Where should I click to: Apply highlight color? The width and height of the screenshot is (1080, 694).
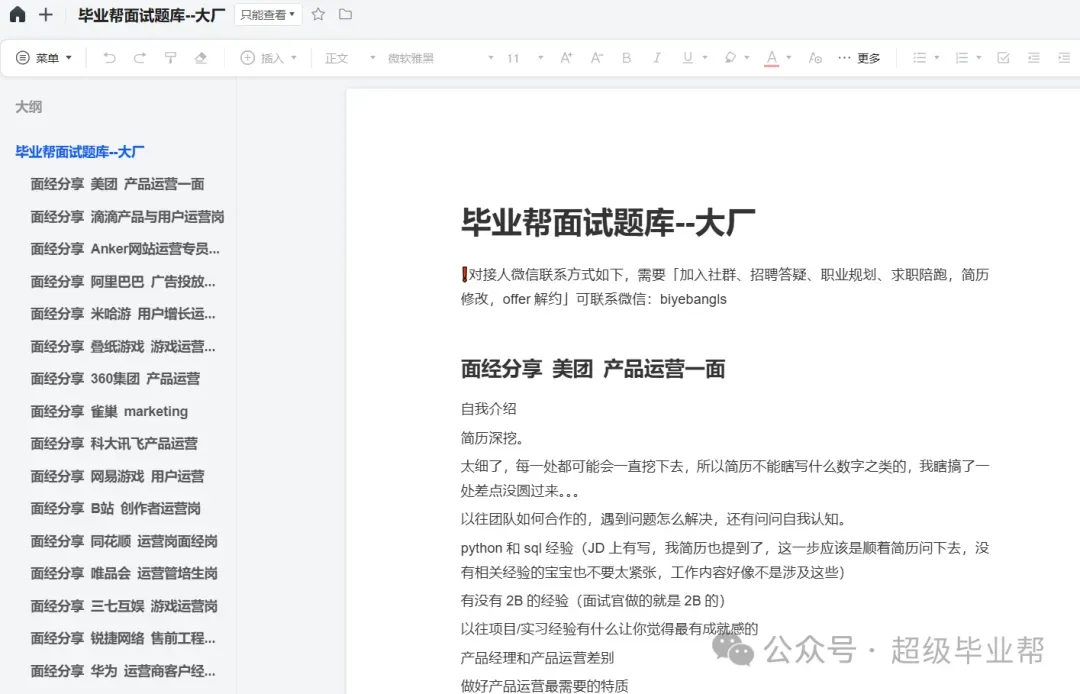[730, 58]
